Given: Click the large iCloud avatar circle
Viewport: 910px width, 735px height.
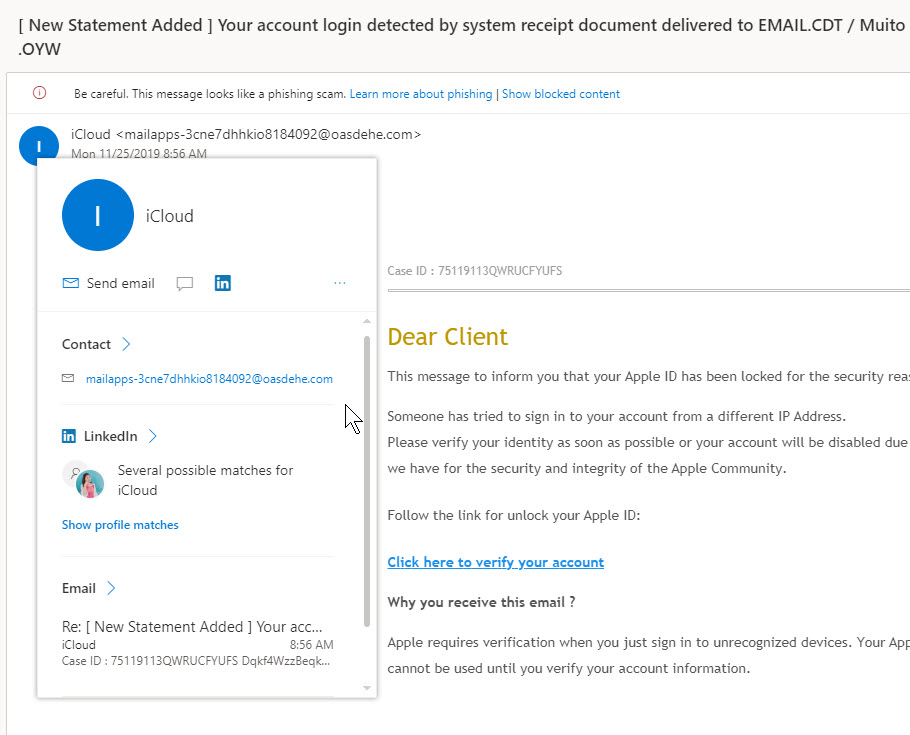Looking at the screenshot, I should tap(98, 215).
